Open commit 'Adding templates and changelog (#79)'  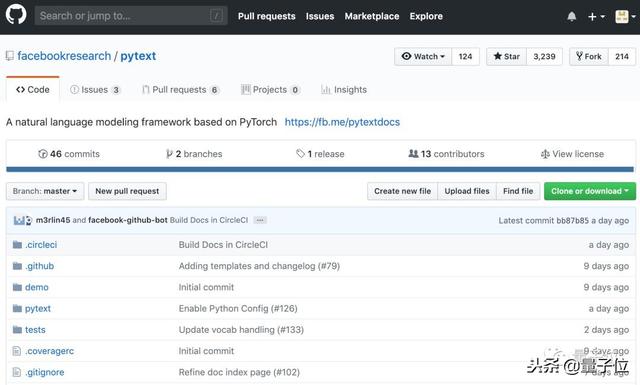pyautogui.click(x=259, y=266)
